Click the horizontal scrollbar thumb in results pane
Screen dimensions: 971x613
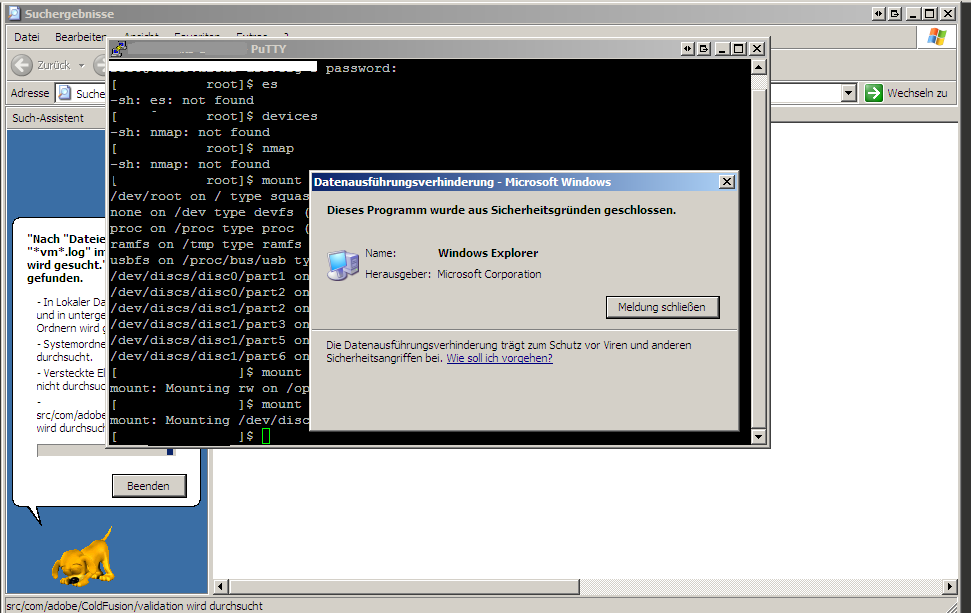(404, 586)
